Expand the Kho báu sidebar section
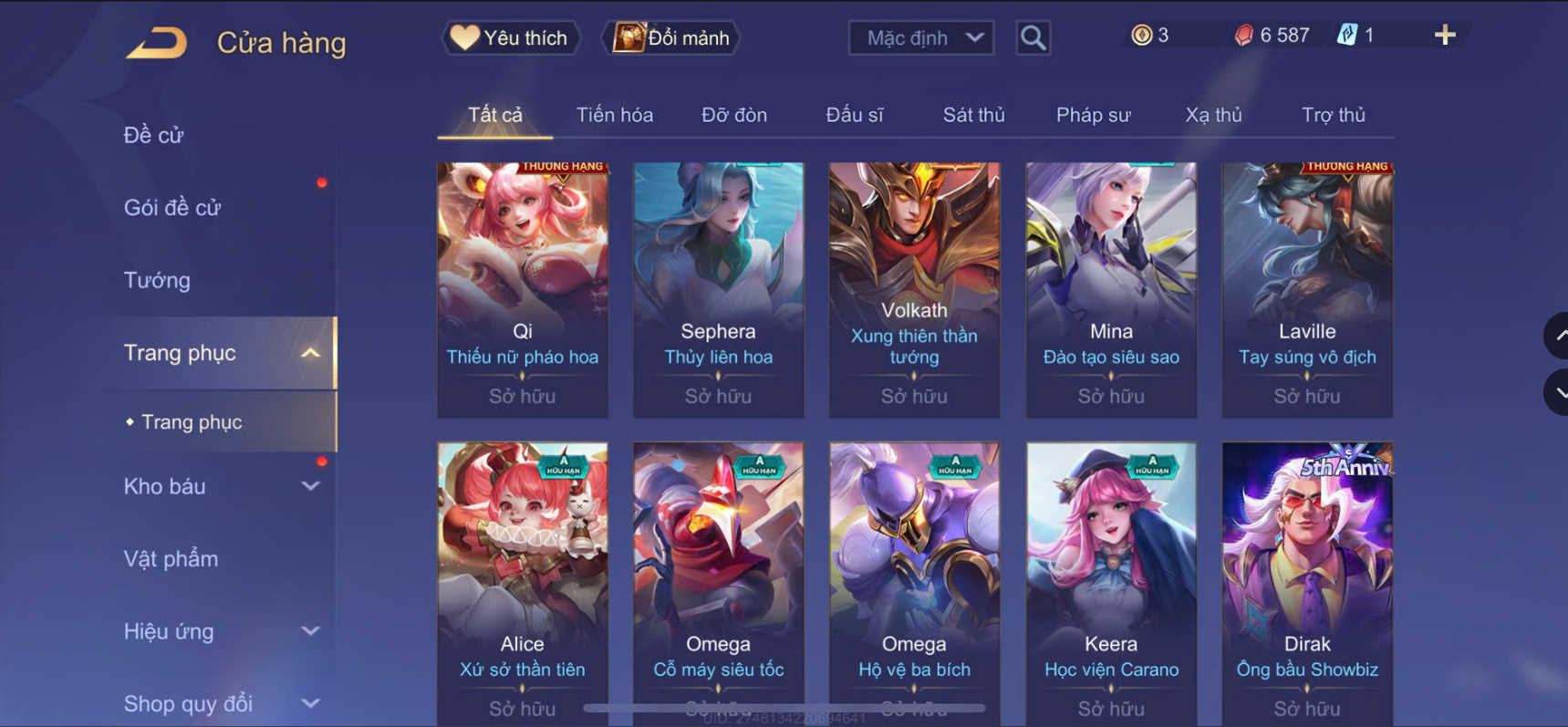The width and height of the screenshot is (1568, 727). 310,486
